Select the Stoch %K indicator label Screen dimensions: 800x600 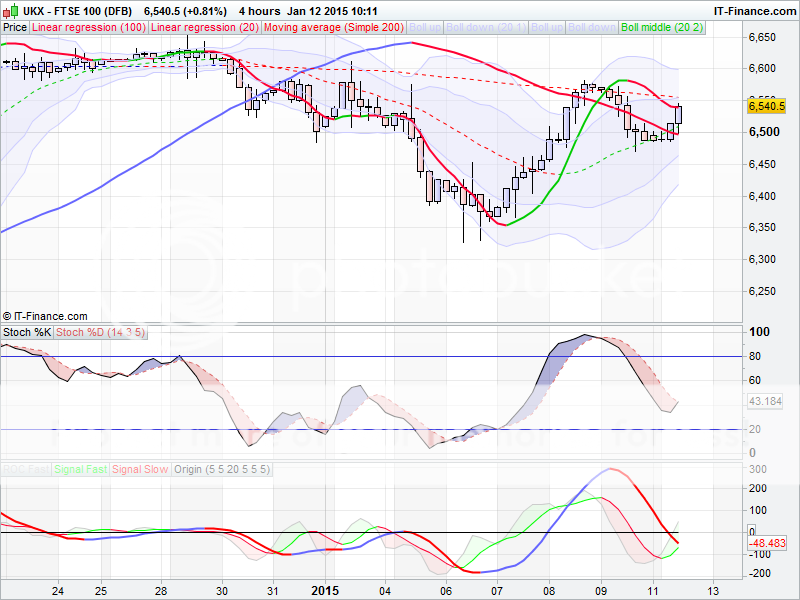pos(26,331)
